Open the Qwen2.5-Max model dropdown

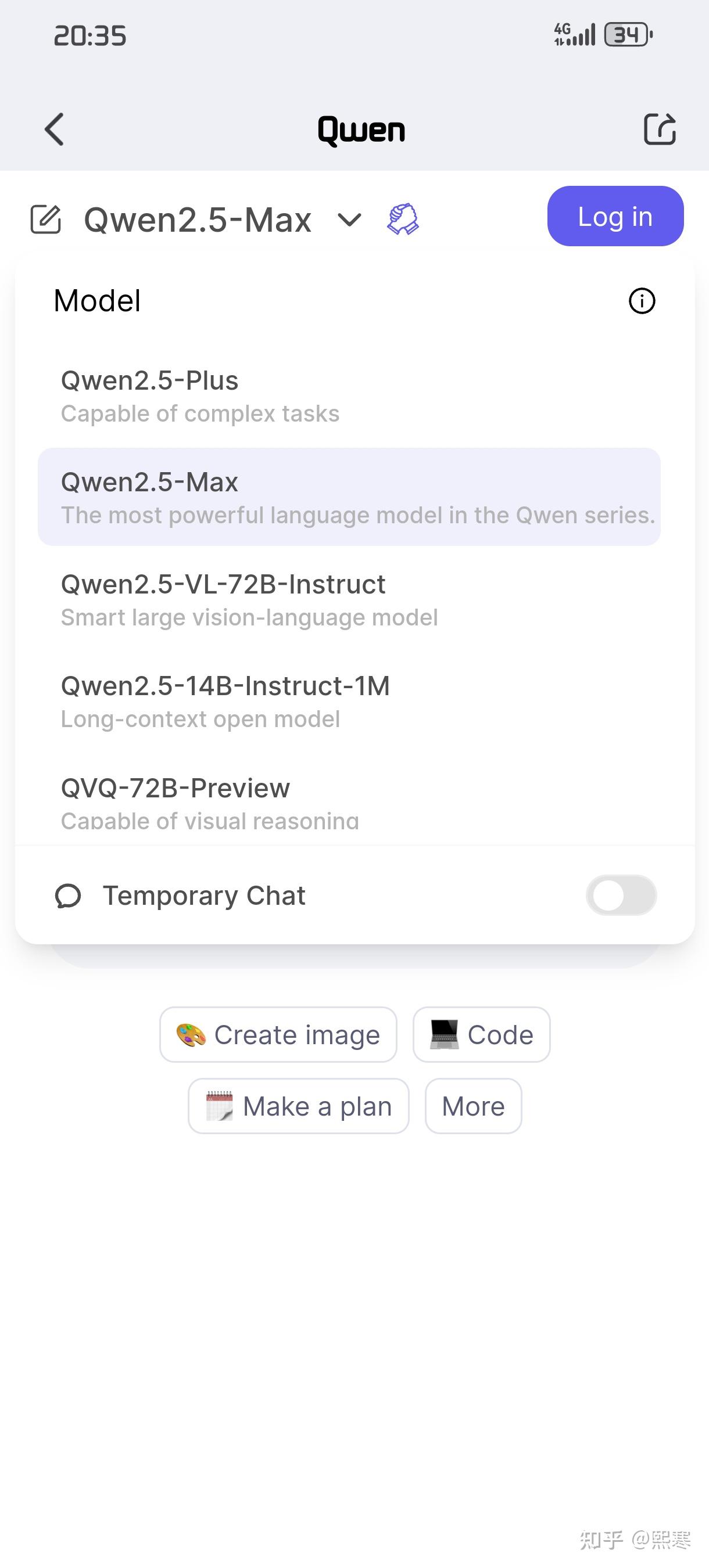point(198,220)
